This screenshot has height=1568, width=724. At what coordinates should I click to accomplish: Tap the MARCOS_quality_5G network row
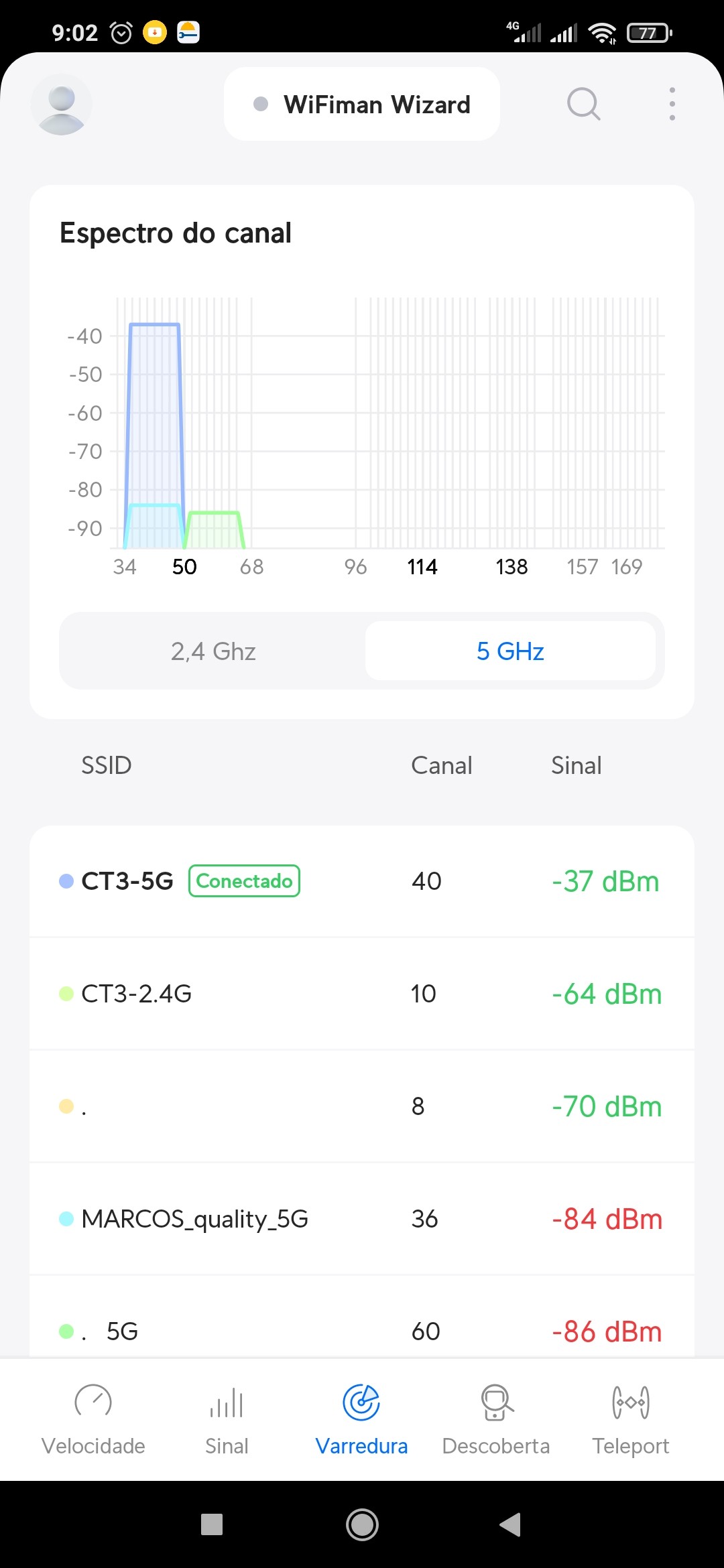(362, 1219)
